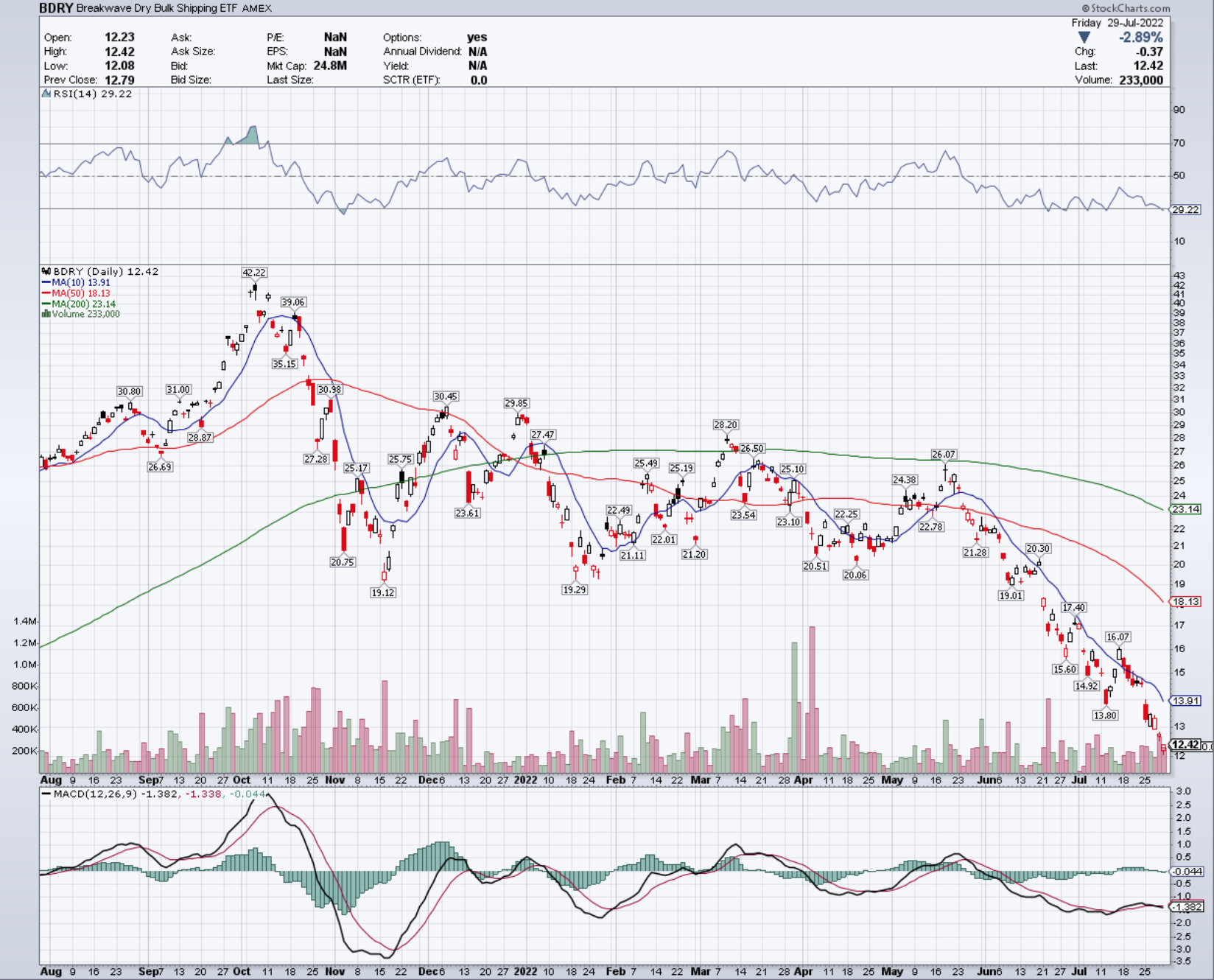Click the 16.07 price label
This screenshot has width=1214, height=980.
[1117, 637]
